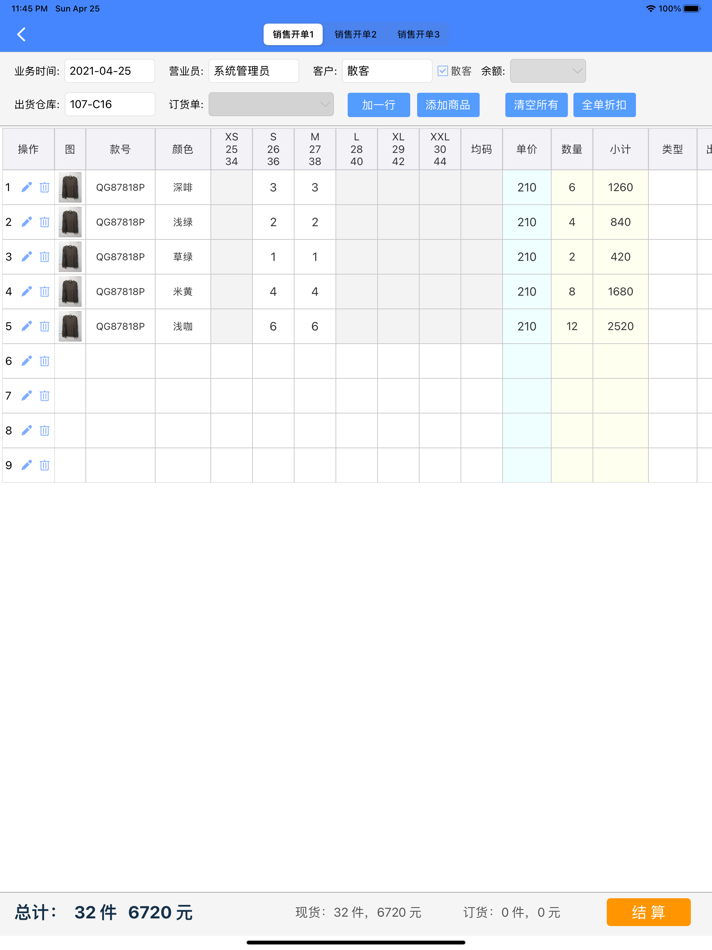Edit row 6 with the pencil icon
The width and height of the screenshot is (712, 950).
tap(27, 361)
